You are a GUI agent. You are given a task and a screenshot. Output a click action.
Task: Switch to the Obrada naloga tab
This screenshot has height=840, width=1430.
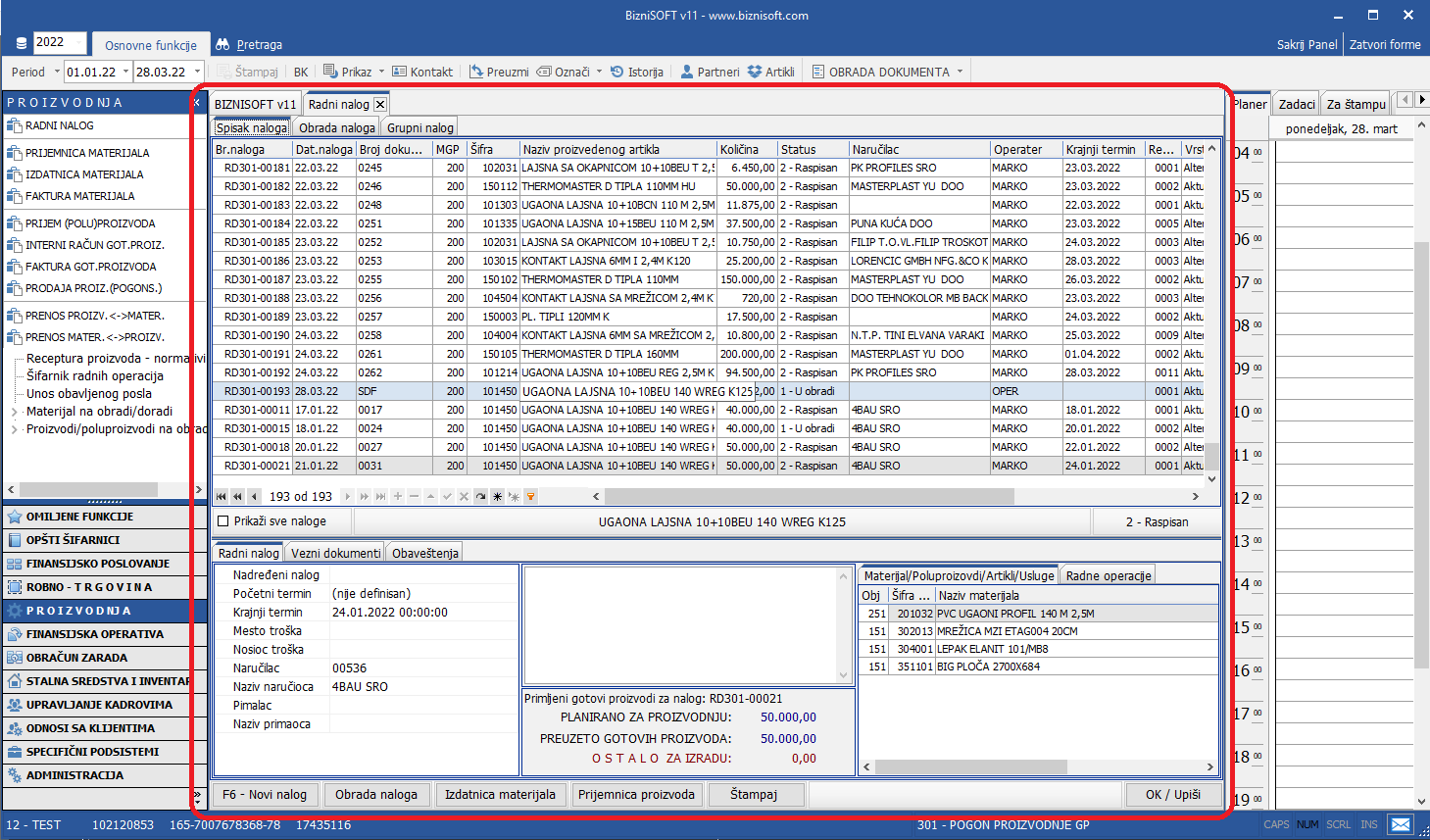337,127
